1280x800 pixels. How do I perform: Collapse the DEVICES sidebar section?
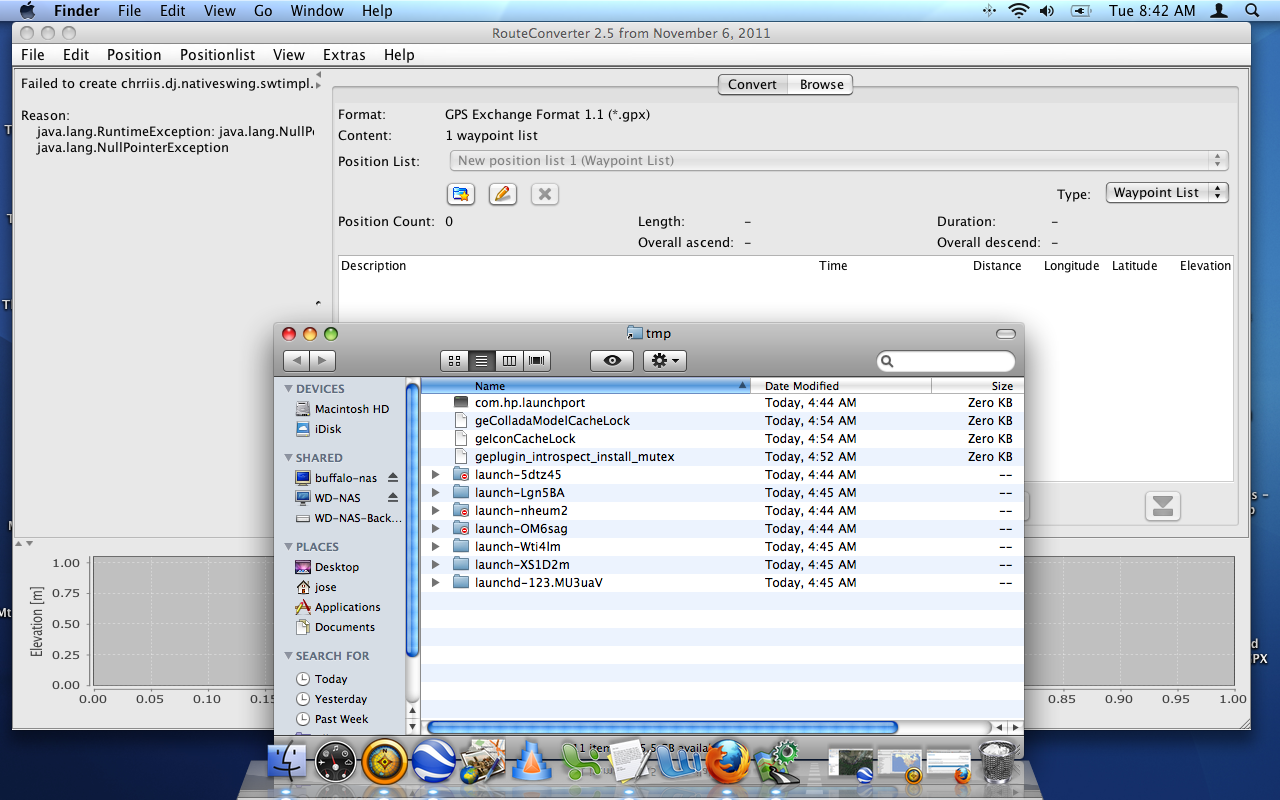289,389
